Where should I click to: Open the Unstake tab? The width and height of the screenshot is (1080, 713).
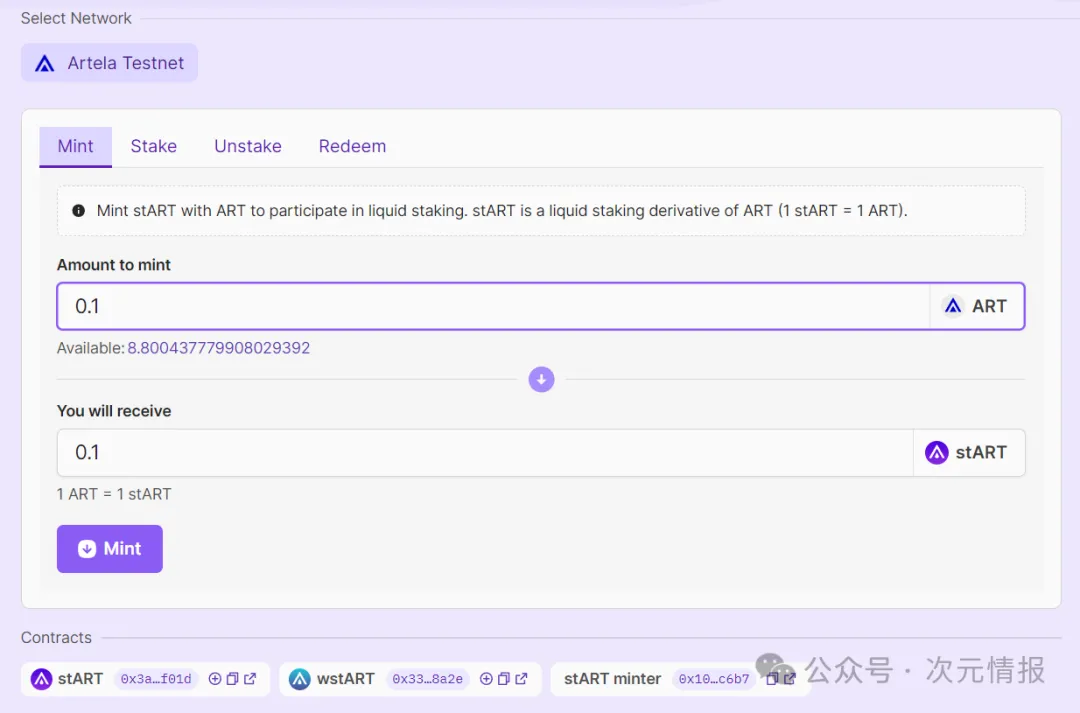coord(247,146)
